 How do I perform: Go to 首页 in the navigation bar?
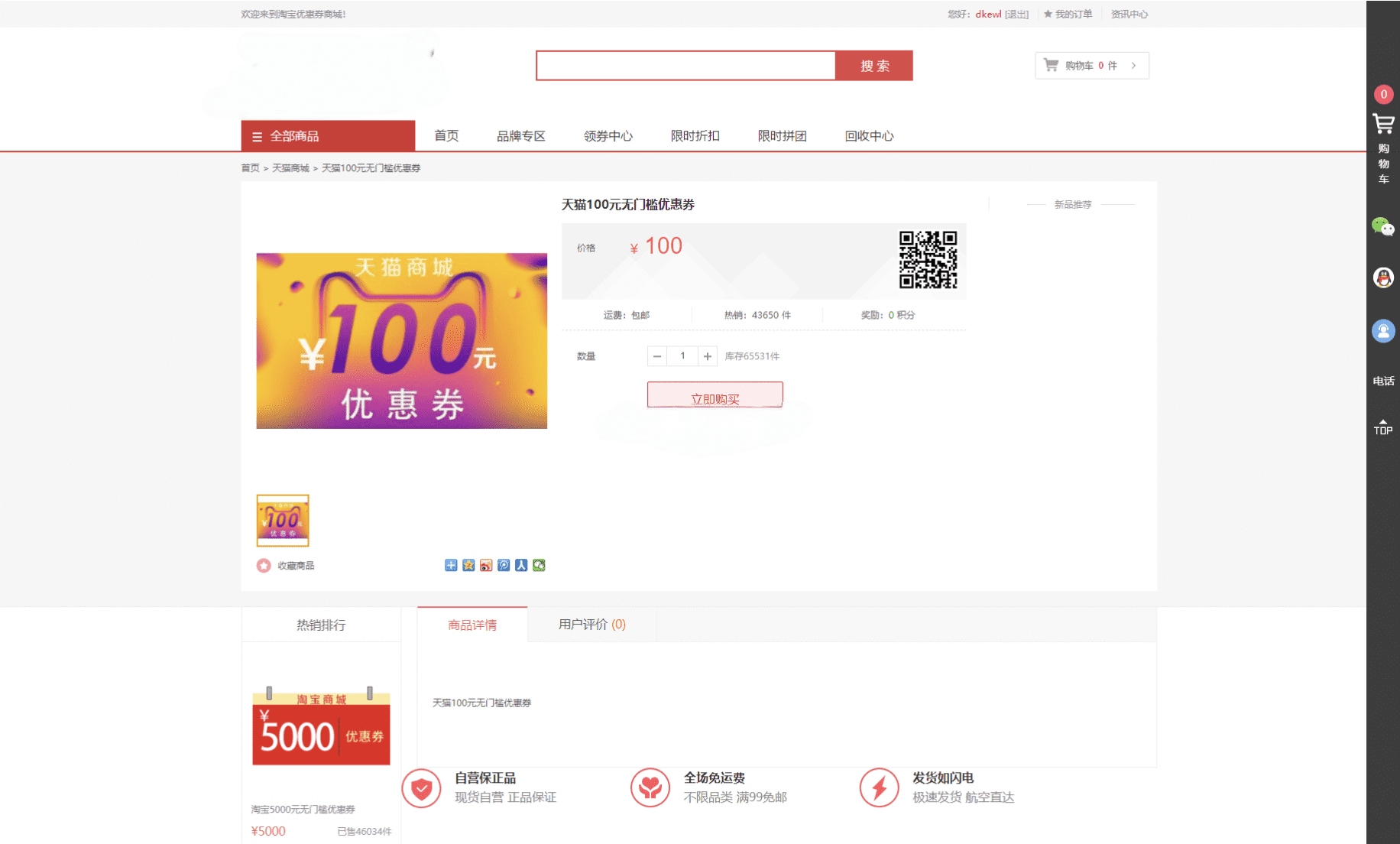pyautogui.click(x=446, y=136)
